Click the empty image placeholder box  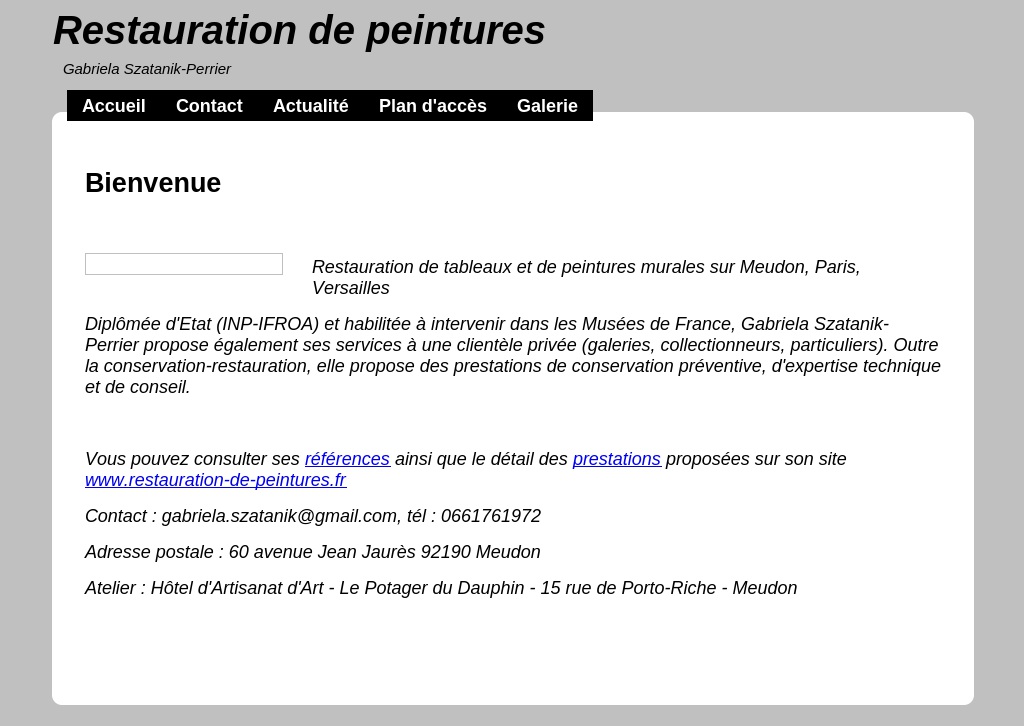(x=184, y=264)
